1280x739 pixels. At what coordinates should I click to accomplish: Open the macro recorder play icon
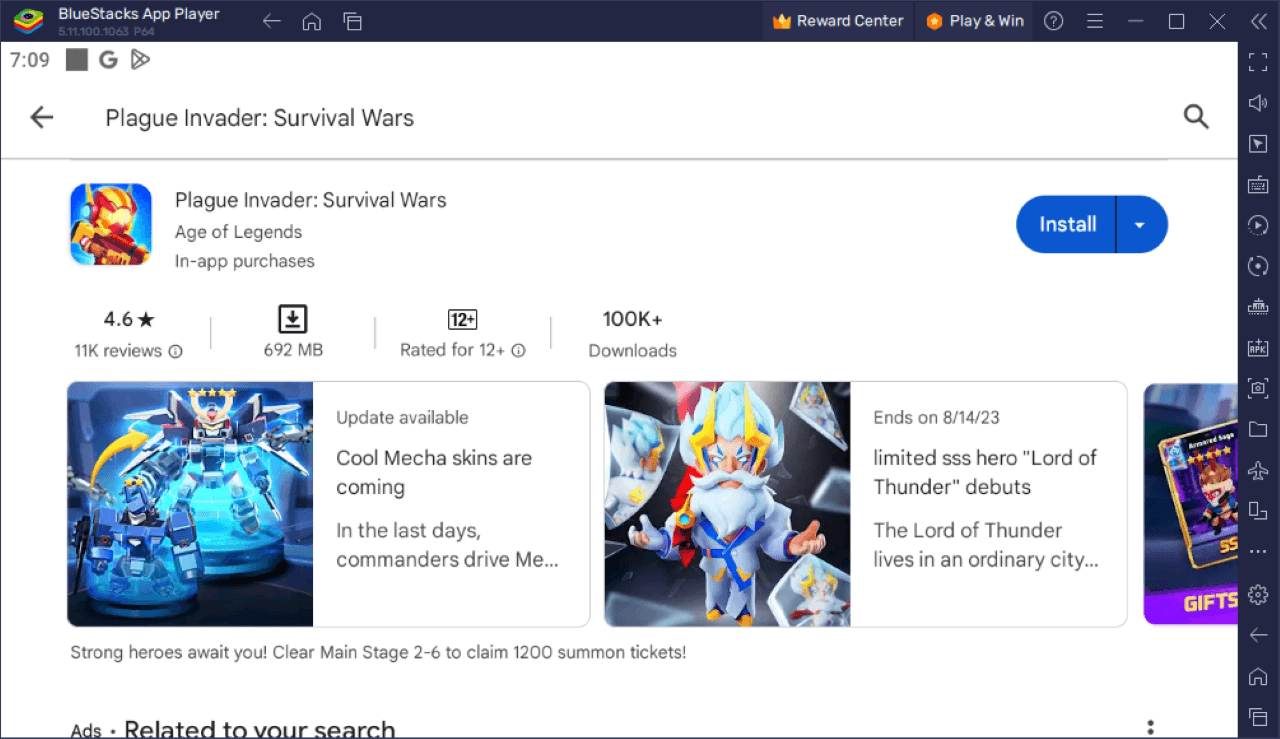click(x=1258, y=226)
